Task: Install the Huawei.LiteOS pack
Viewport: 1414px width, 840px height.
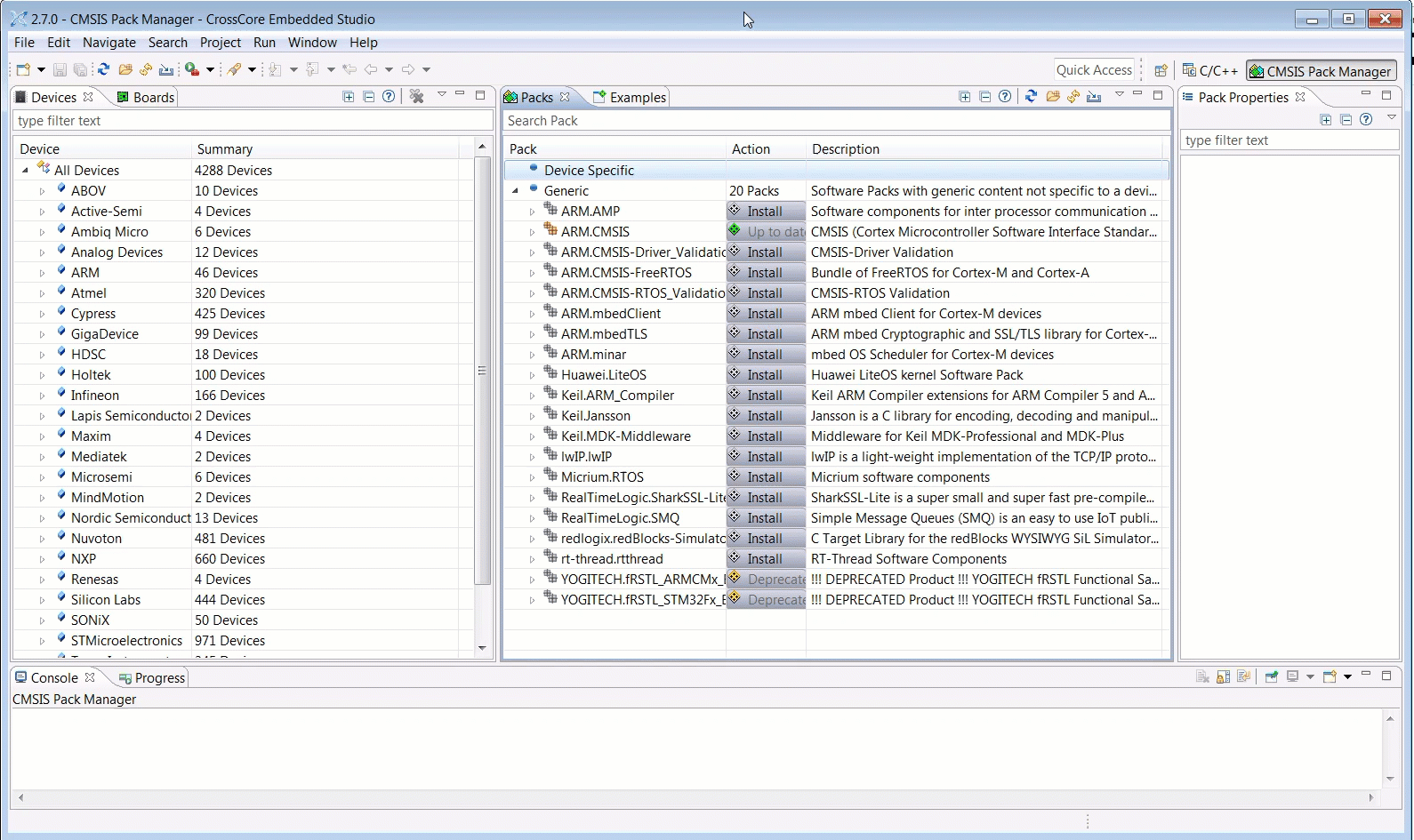Action: click(x=766, y=375)
